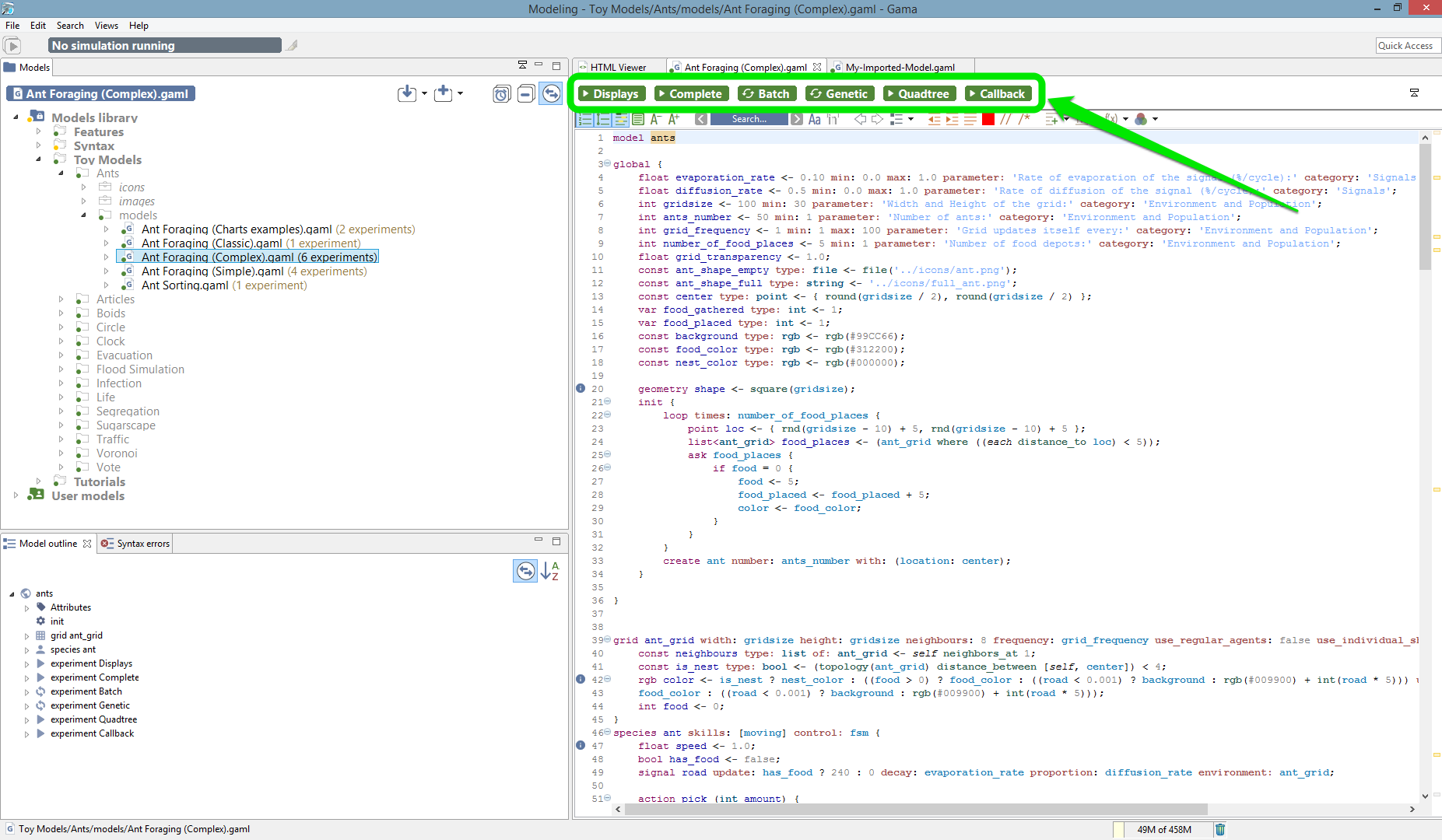Image resolution: width=1442 pixels, height=840 pixels.
Task: Click the alarm clock icon in Models toolbar
Action: coord(502,94)
